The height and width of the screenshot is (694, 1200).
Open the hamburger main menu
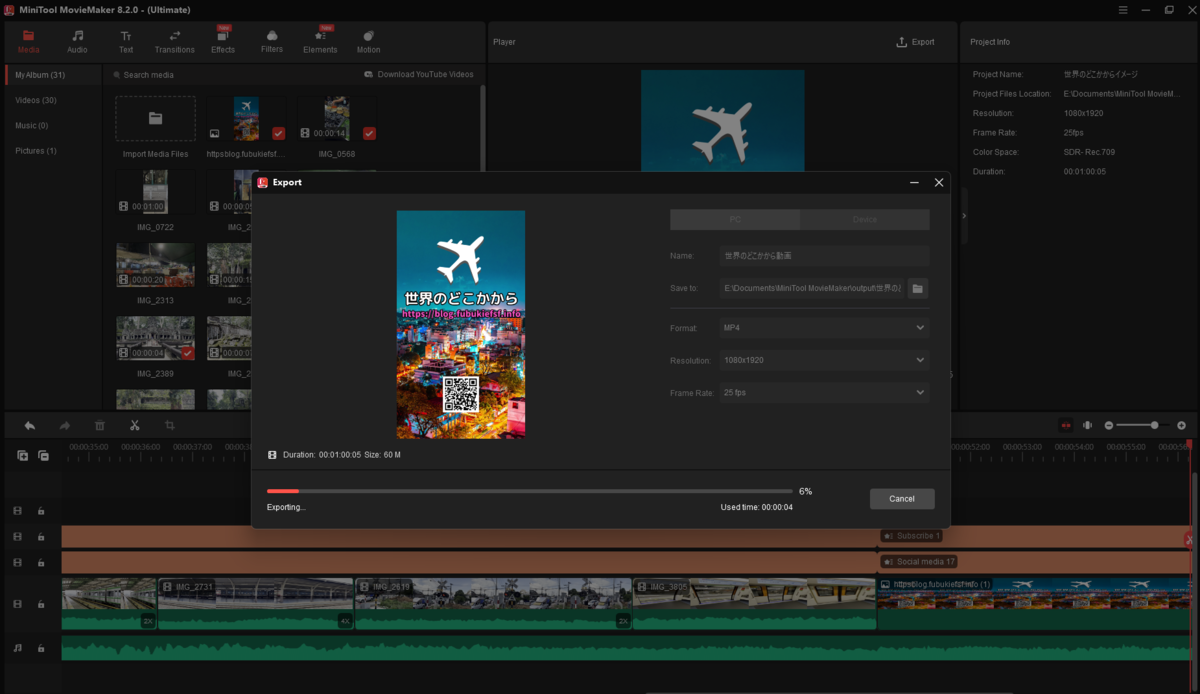(1123, 9)
